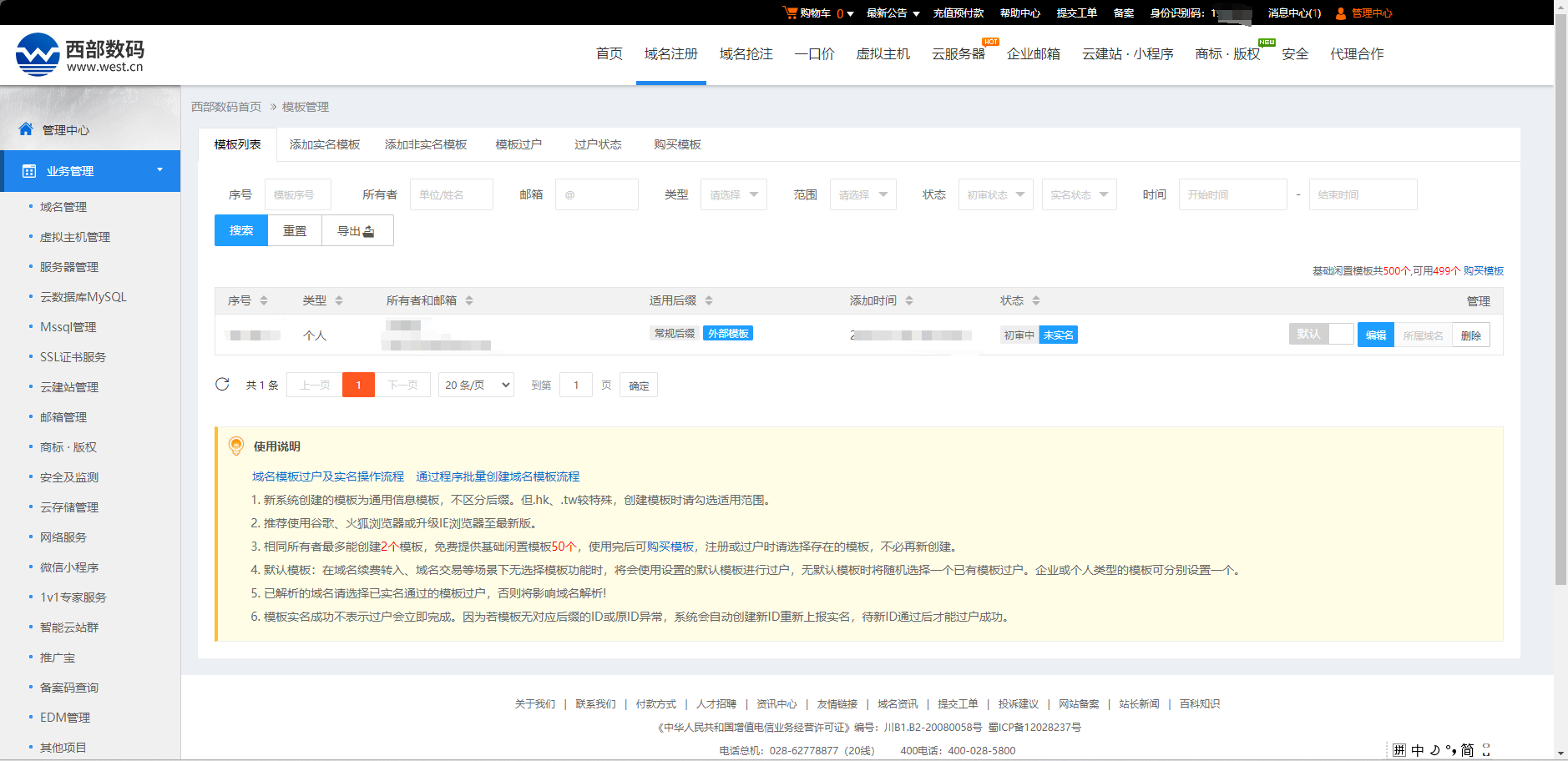Open the 20条/页 page size dropdown
Image resolution: width=1568 pixels, height=761 pixels.
pyautogui.click(x=475, y=384)
